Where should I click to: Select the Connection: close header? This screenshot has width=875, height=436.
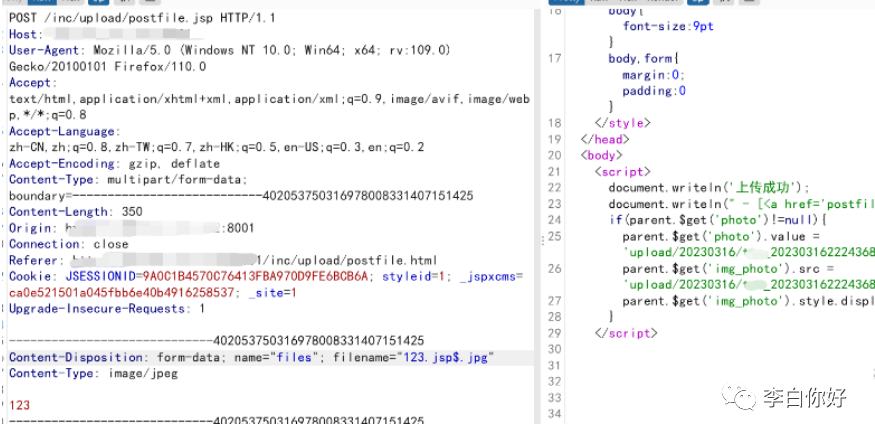click(69, 245)
